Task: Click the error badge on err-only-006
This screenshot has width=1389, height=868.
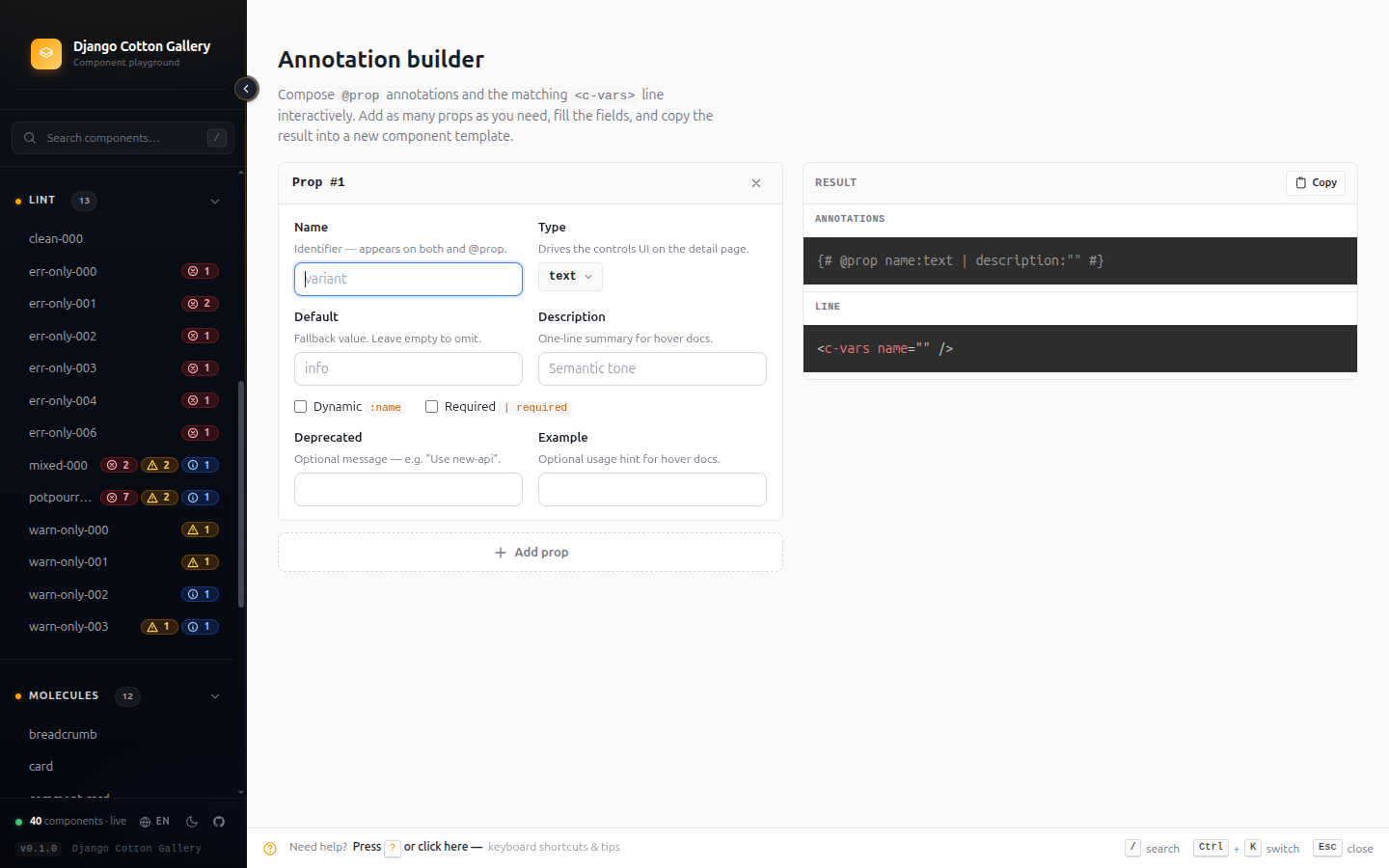Action: tap(201, 433)
